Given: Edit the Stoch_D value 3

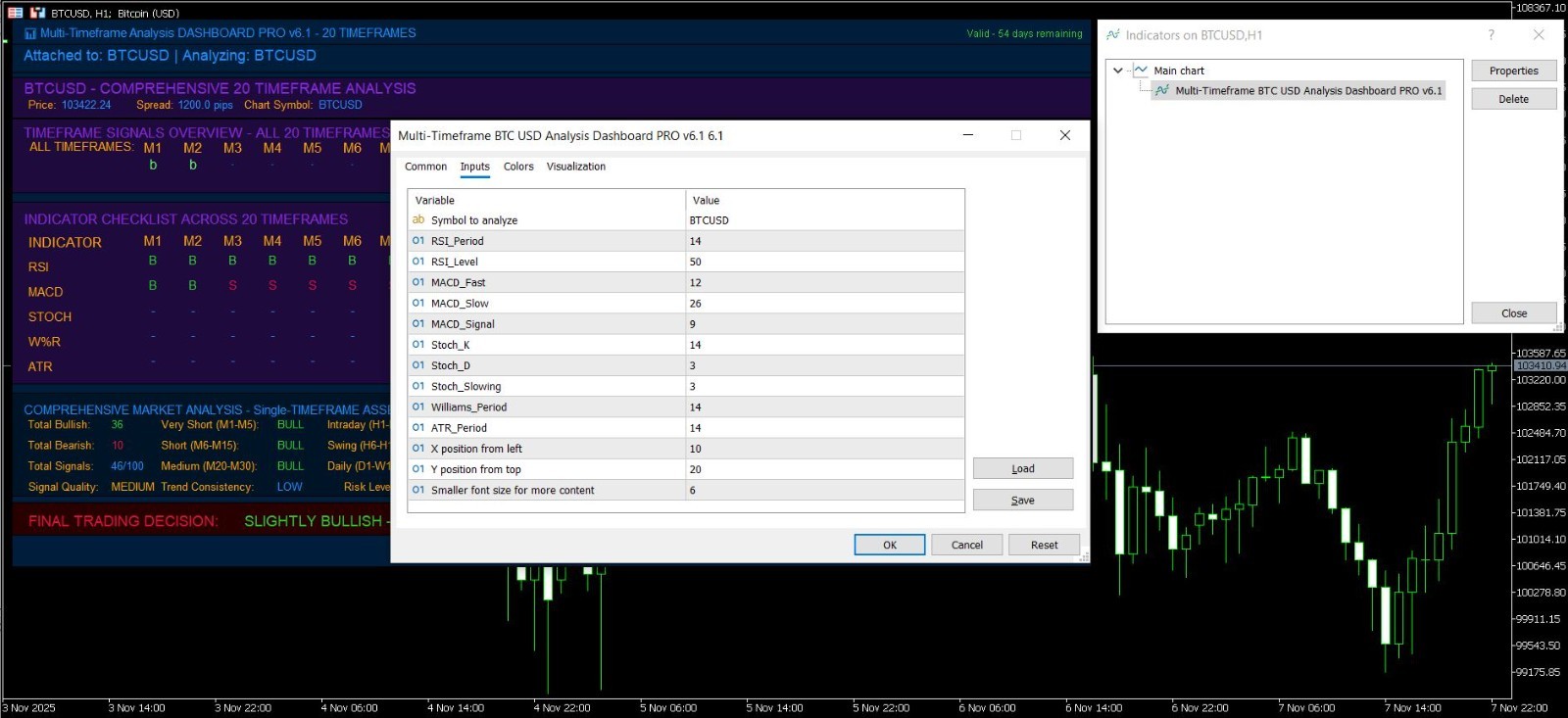Looking at the screenshot, I should coord(824,365).
